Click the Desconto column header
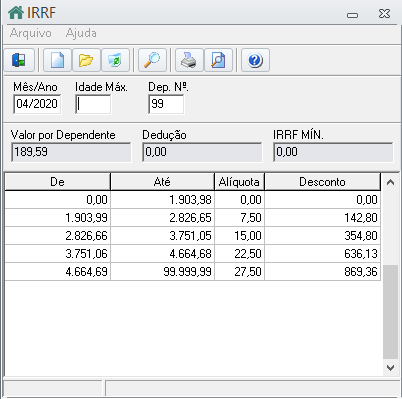402x399 pixels. pos(322,182)
